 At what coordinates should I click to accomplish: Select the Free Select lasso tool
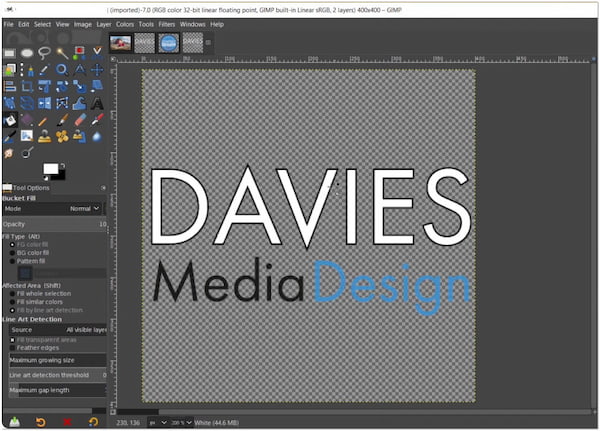click(x=44, y=53)
